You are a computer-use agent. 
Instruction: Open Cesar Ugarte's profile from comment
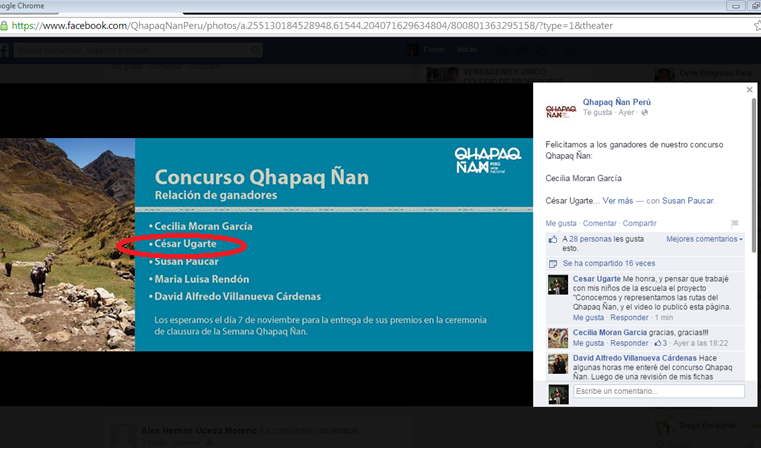[596, 279]
